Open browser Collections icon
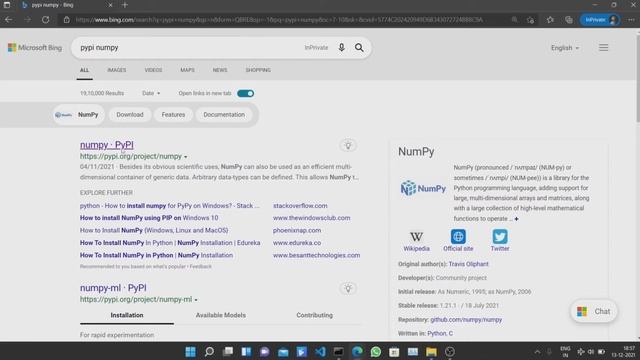Image resolution: width=640 pixels, height=360 pixels. click(x=569, y=20)
